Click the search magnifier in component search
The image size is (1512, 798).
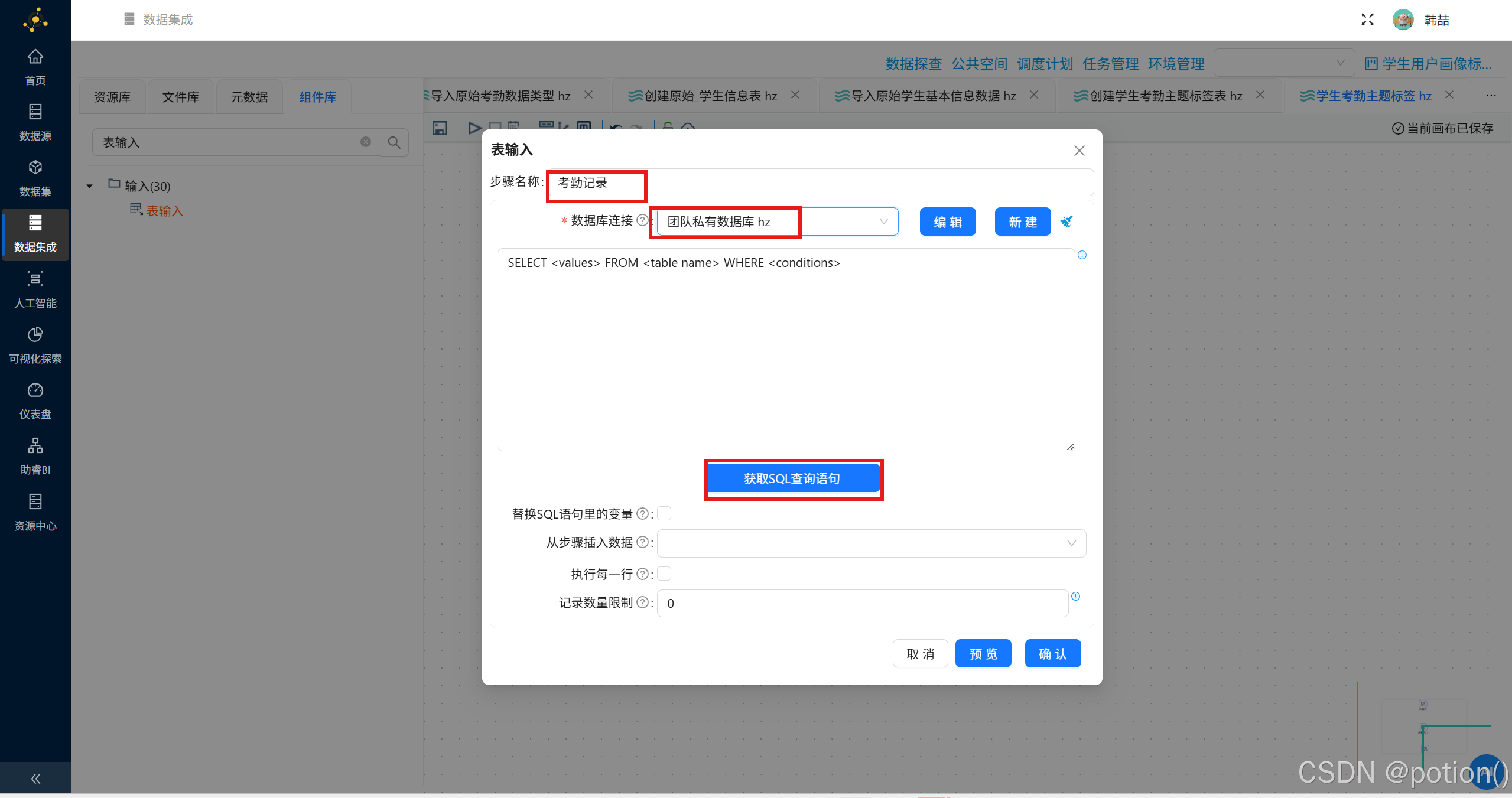[394, 142]
